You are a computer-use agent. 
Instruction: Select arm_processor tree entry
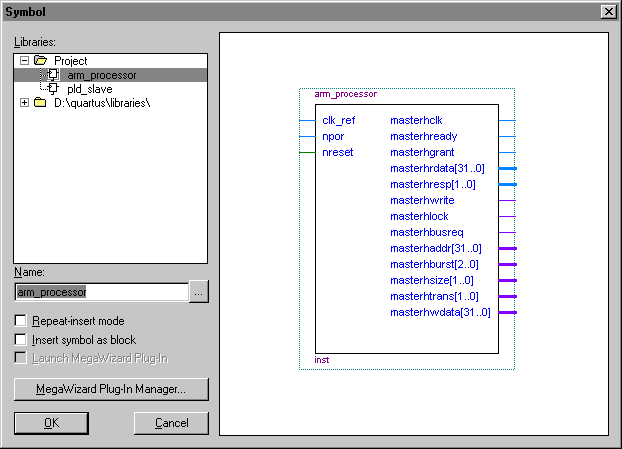pos(101,75)
